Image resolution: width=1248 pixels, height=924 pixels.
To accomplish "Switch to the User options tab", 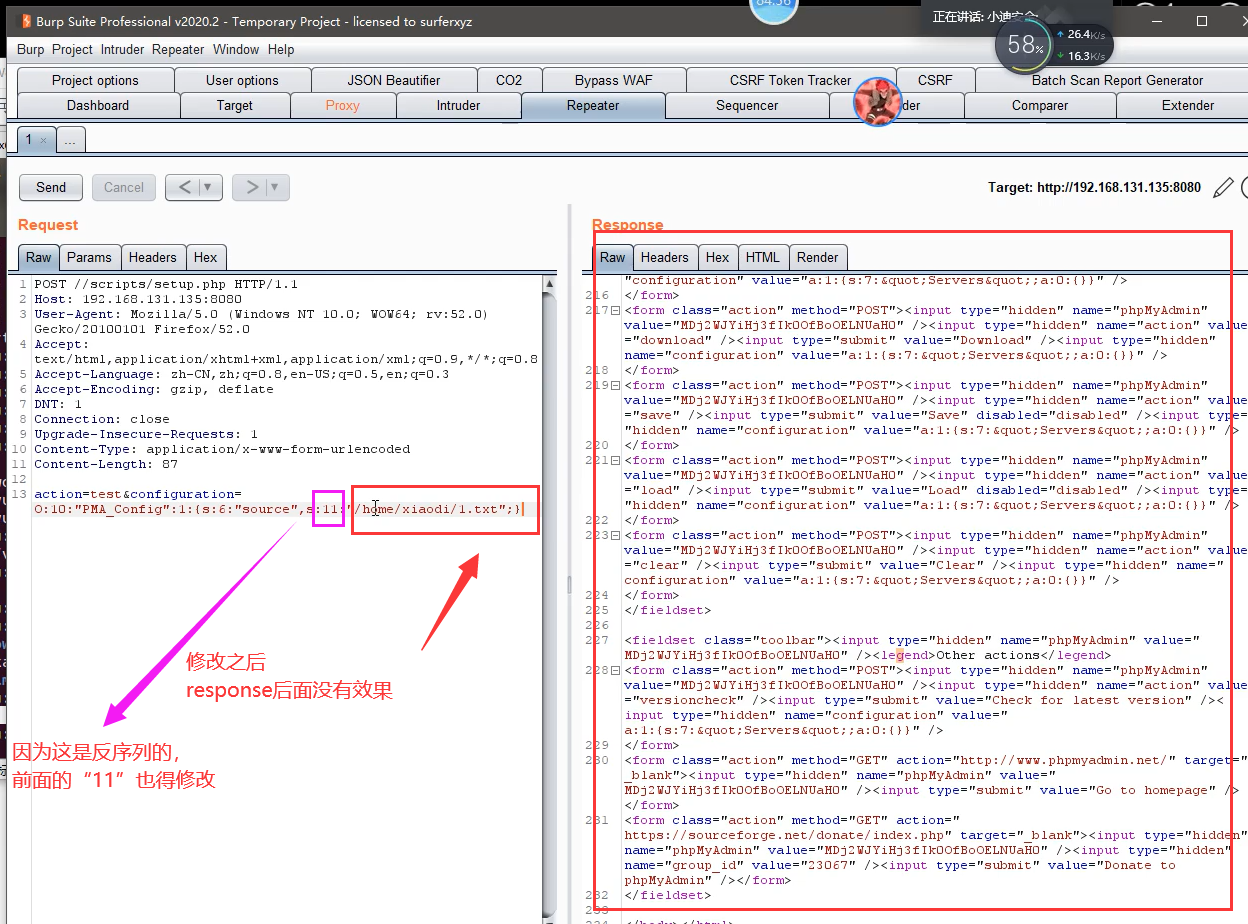I will pyautogui.click(x=242, y=80).
